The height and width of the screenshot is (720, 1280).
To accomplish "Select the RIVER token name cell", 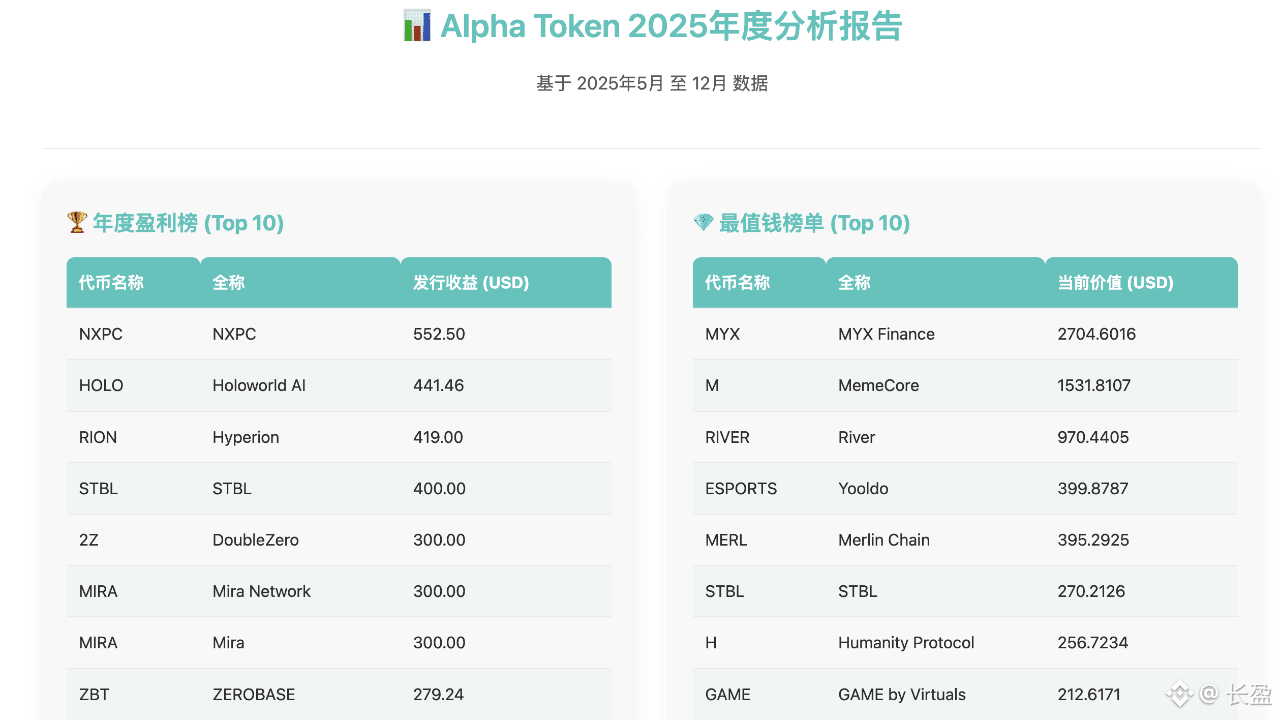I will pyautogui.click(x=727, y=437).
